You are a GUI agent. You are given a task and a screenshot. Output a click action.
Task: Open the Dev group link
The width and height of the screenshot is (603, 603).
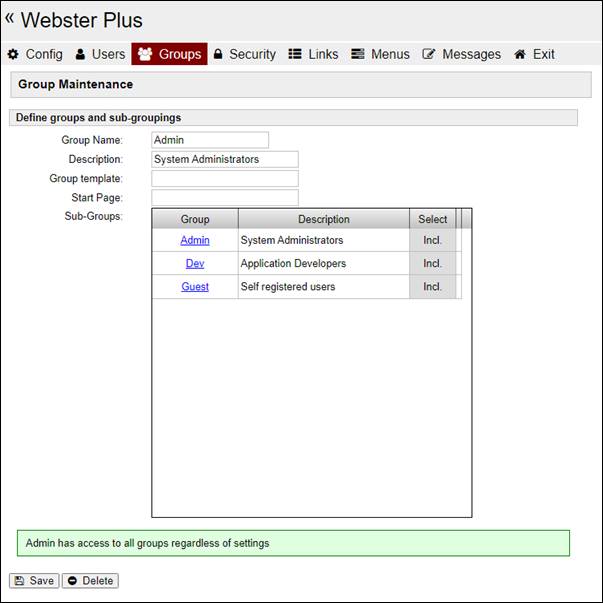[195, 264]
